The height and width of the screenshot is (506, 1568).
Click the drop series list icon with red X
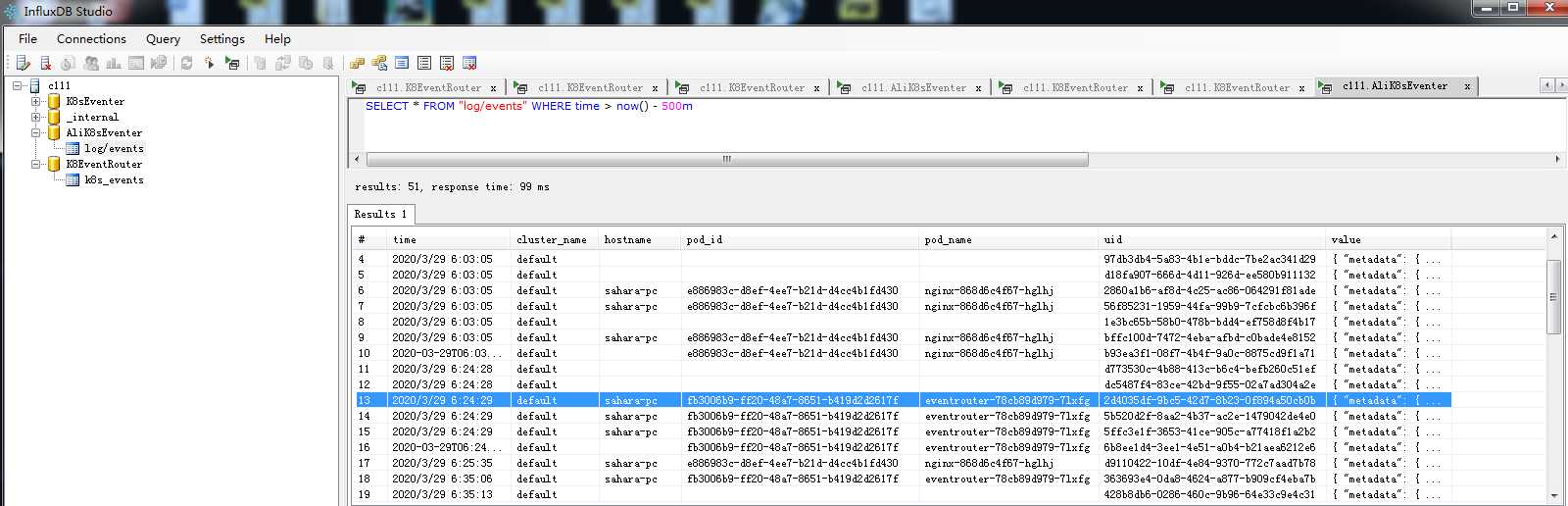click(x=447, y=63)
